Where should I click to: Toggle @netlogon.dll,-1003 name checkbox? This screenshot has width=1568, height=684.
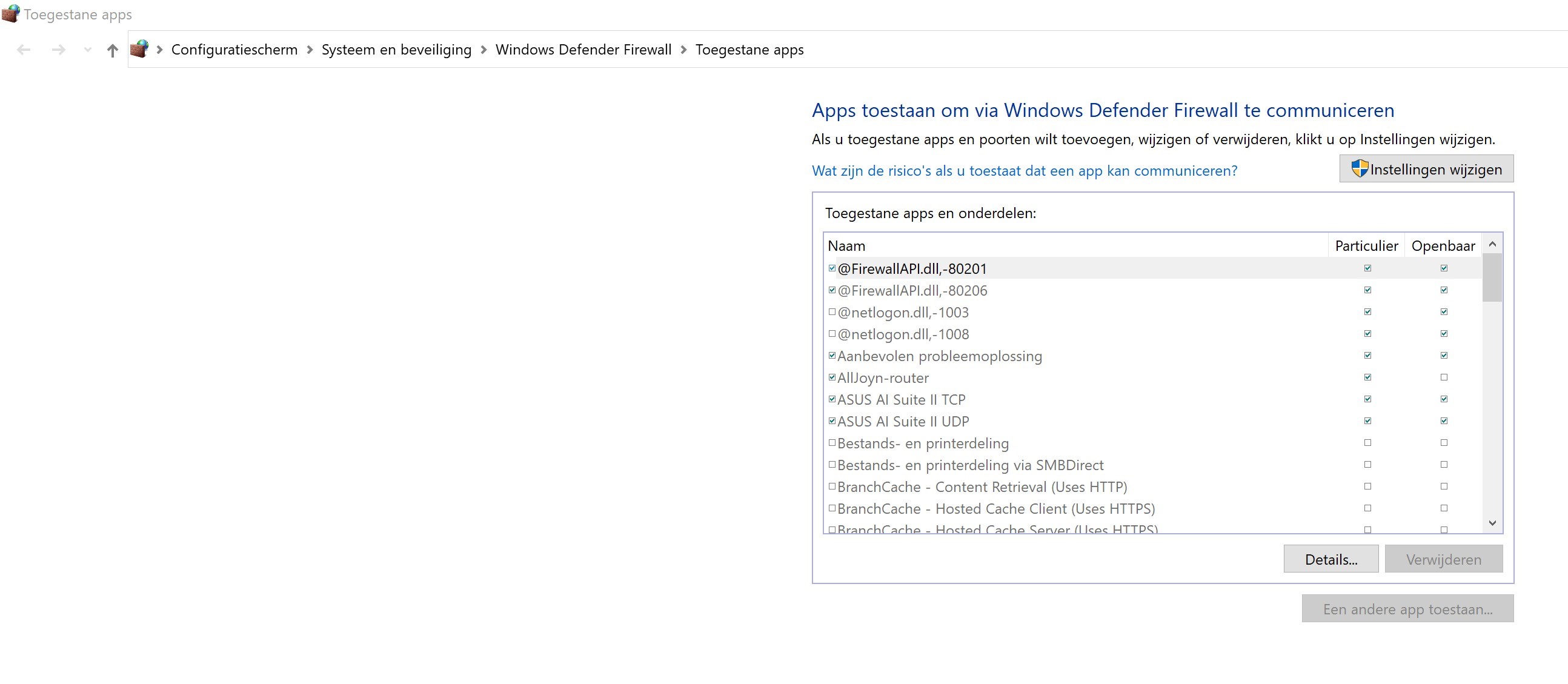point(832,312)
